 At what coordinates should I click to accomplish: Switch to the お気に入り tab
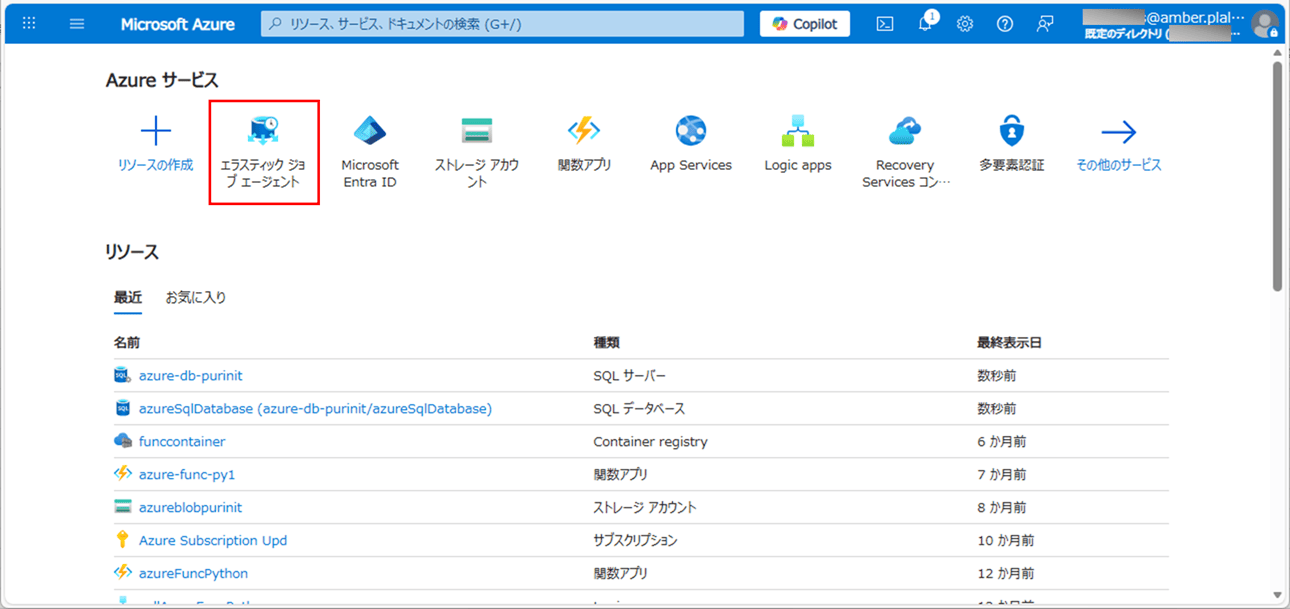tap(196, 297)
